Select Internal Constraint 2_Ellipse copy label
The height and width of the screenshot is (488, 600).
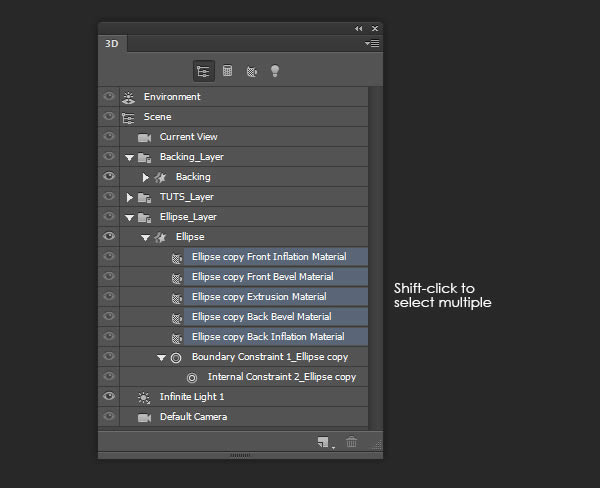click(282, 377)
